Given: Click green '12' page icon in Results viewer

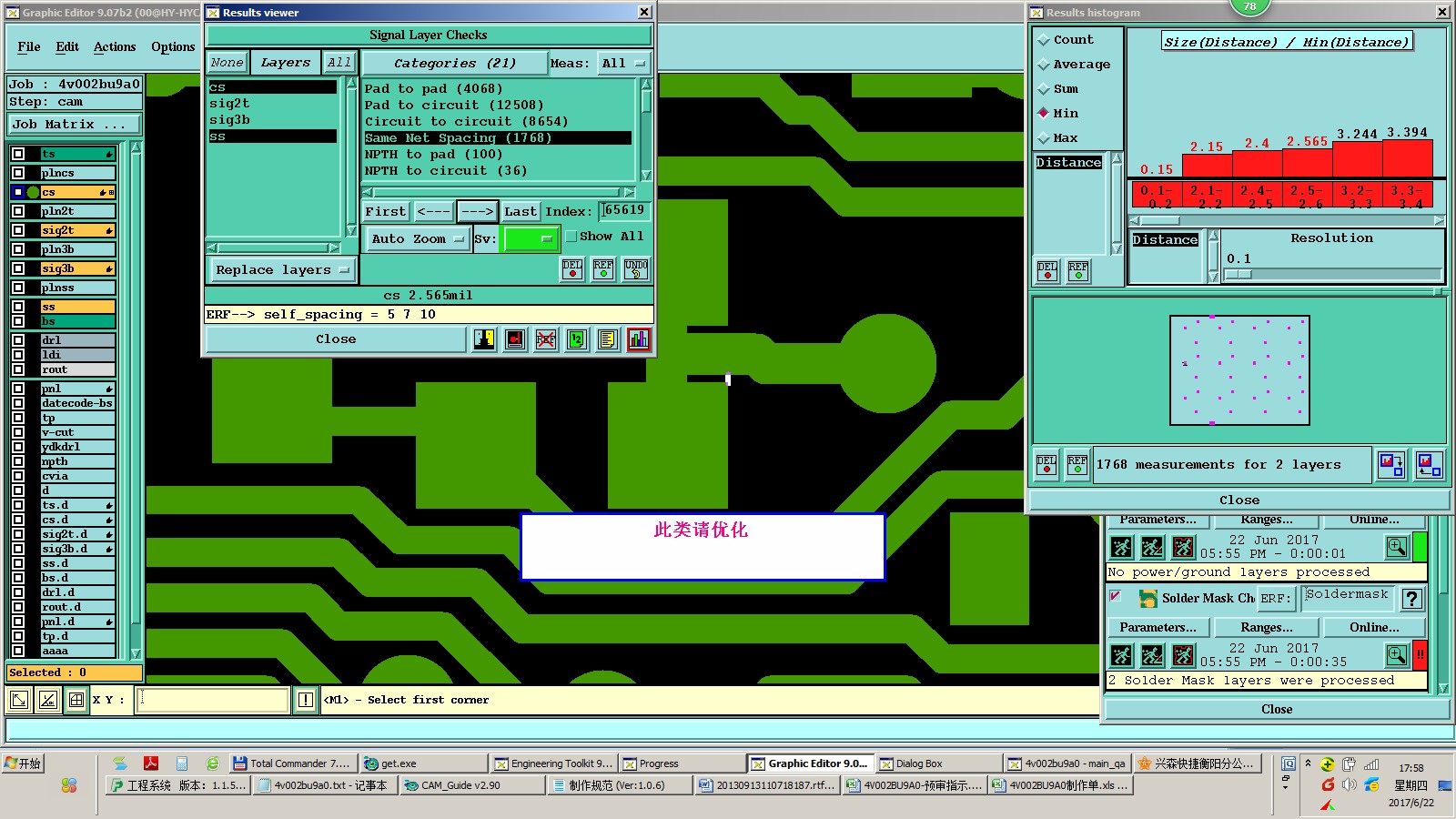Looking at the screenshot, I should pos(577,339).
